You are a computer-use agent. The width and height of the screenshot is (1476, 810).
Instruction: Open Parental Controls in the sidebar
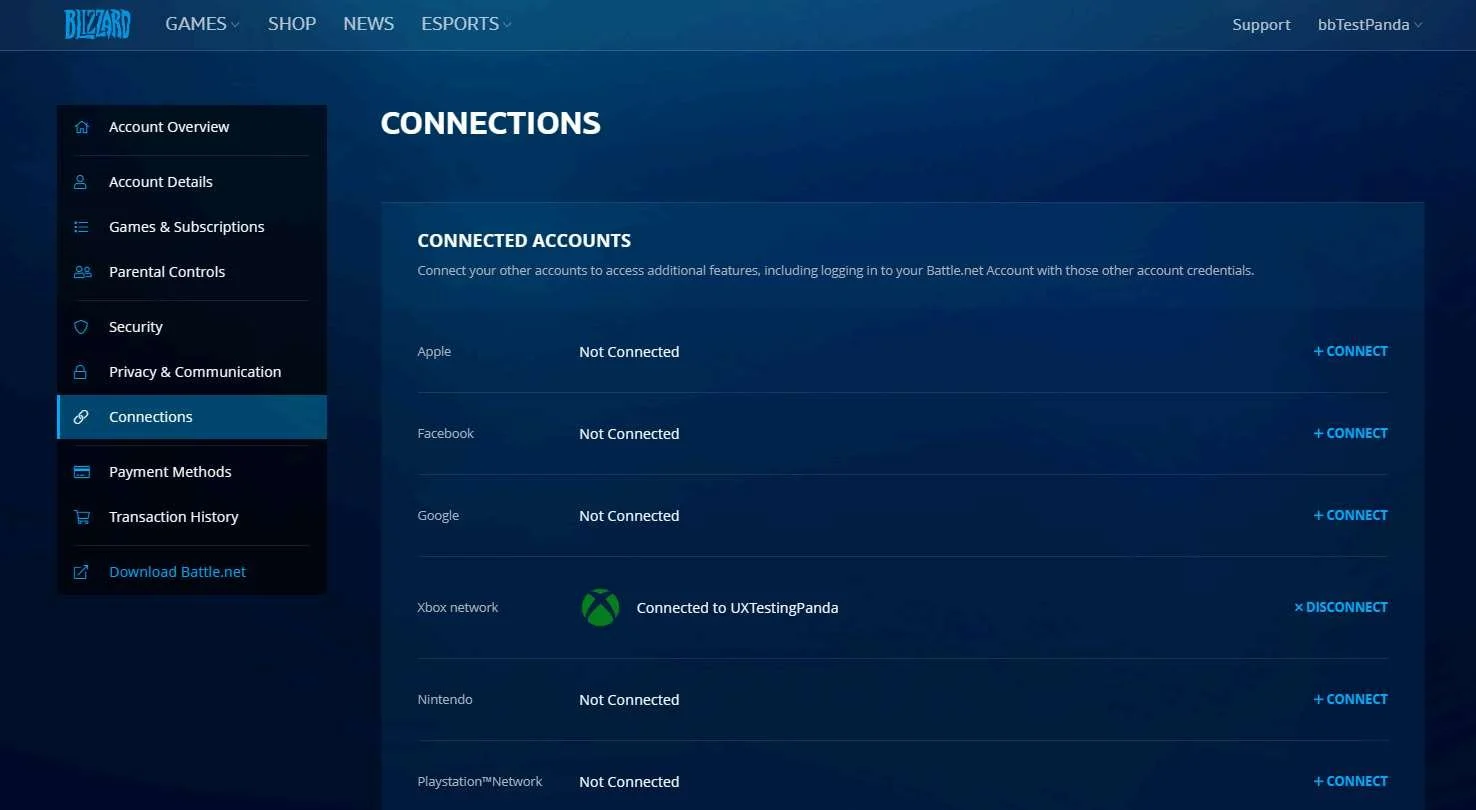pos(192,272)
